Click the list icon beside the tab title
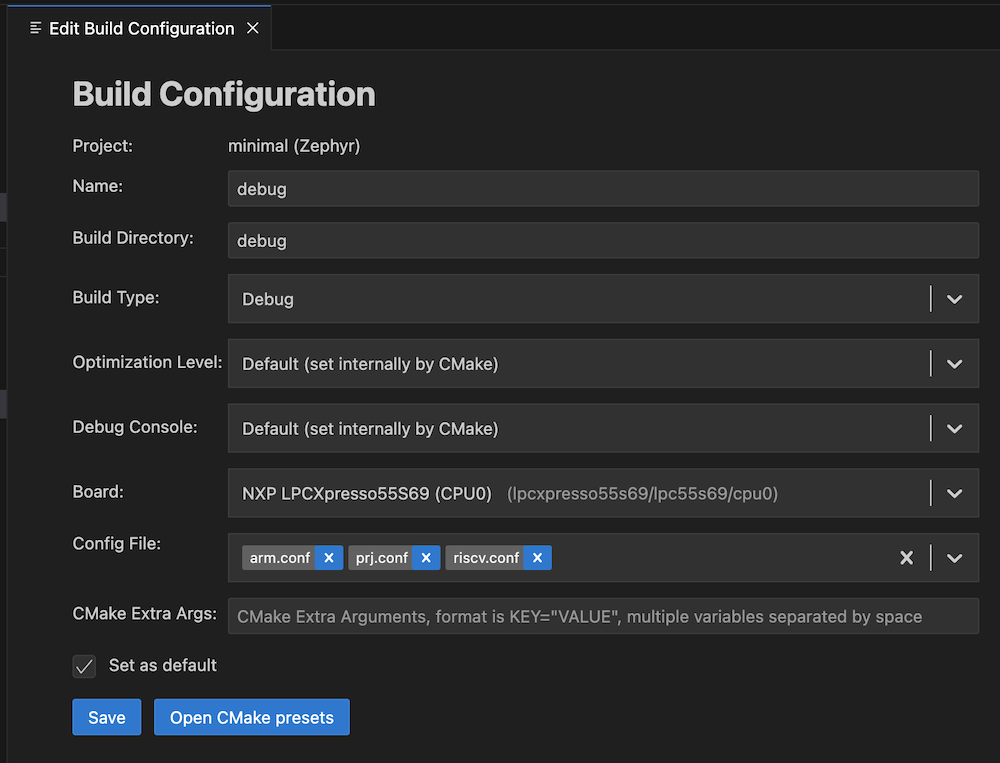Viewport: 1000px width, 763px height. 33,28
